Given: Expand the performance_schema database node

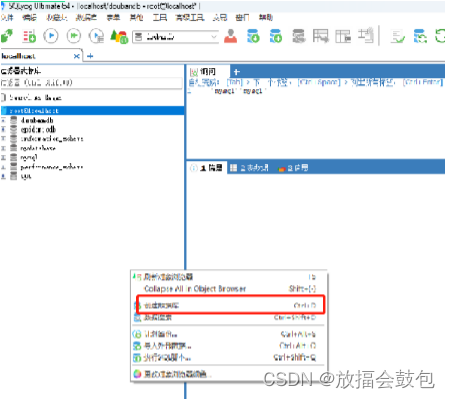Looking at the screenshot, I should [x=3, y=167].
